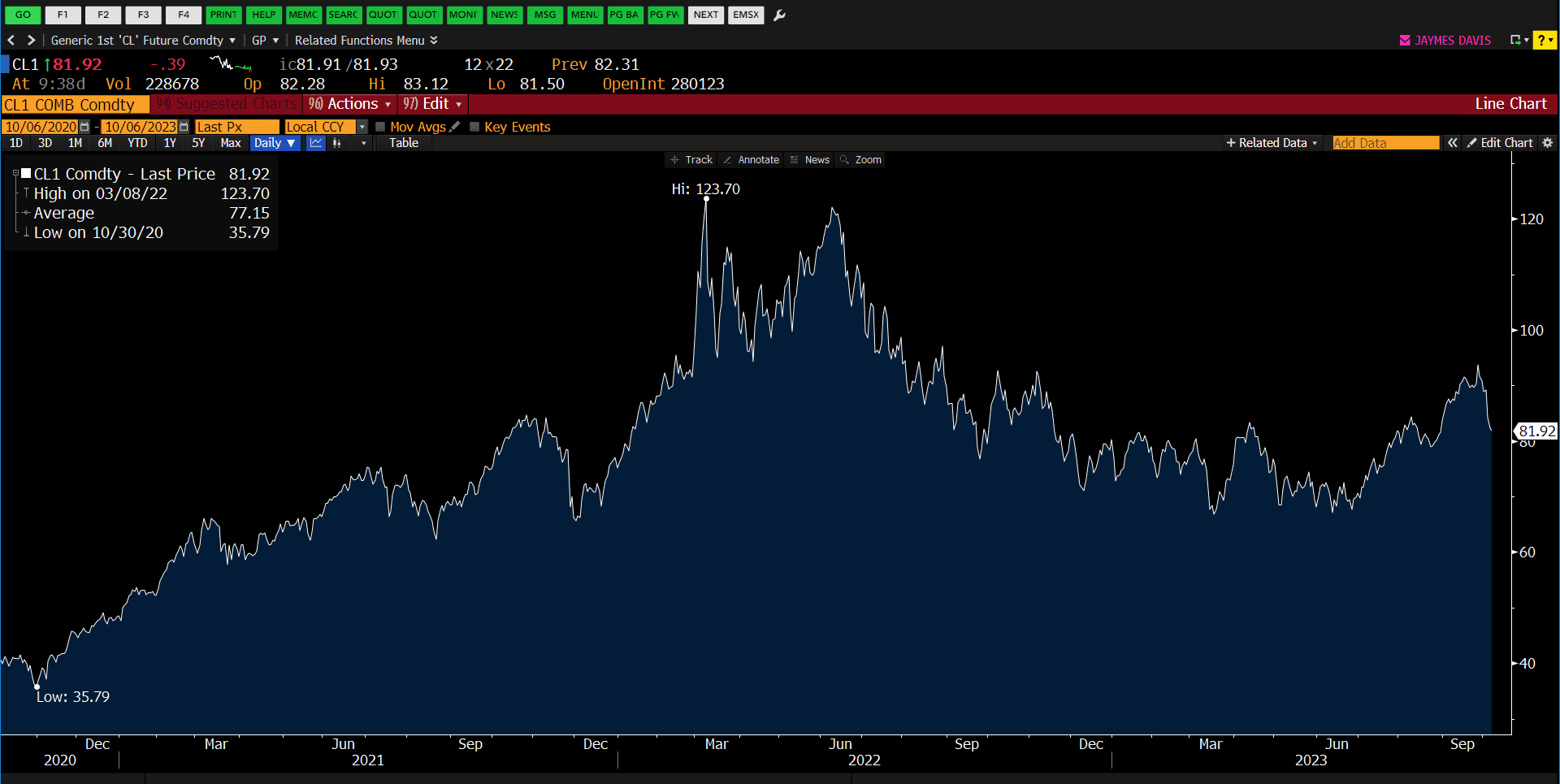Open the chart News tool

809,160
